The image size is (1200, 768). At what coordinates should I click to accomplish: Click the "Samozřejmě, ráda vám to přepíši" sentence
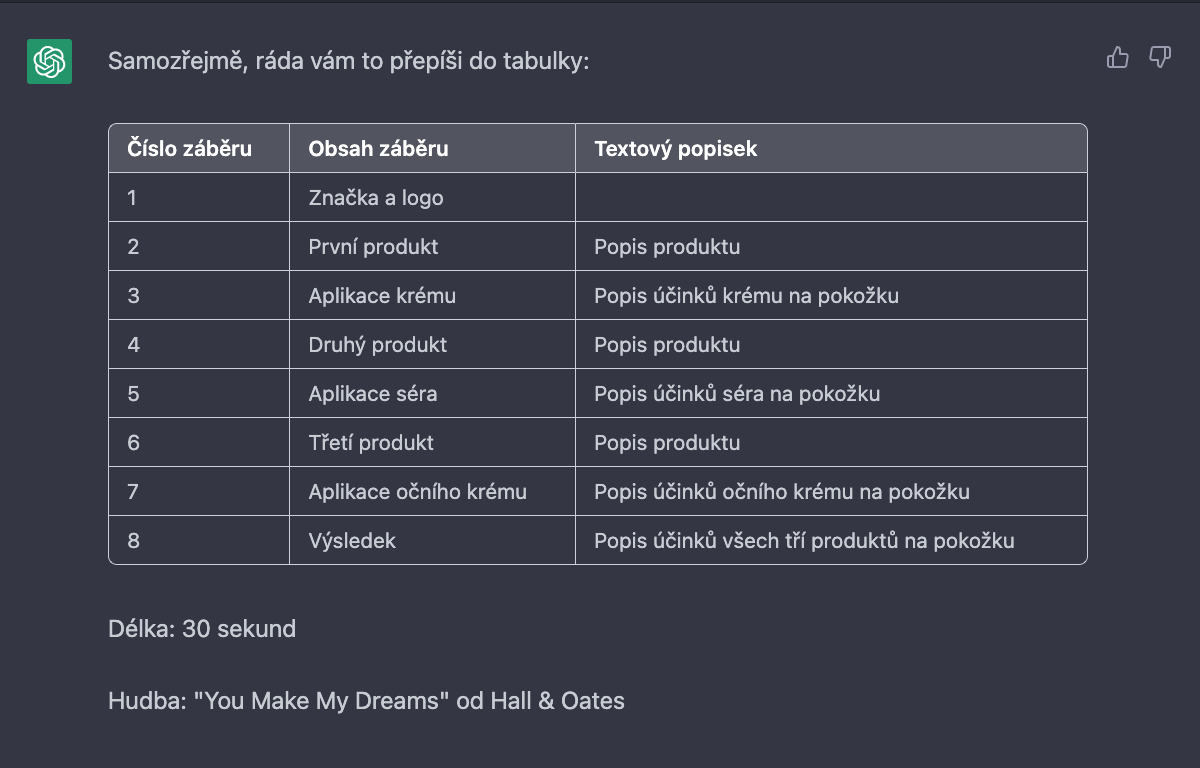point(349,62)
